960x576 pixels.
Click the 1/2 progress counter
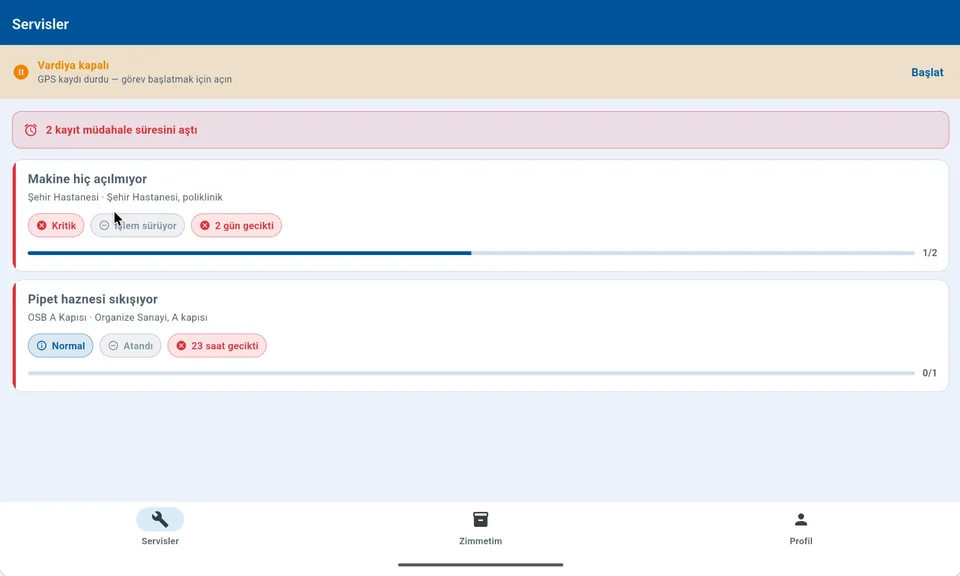[929, 253]
